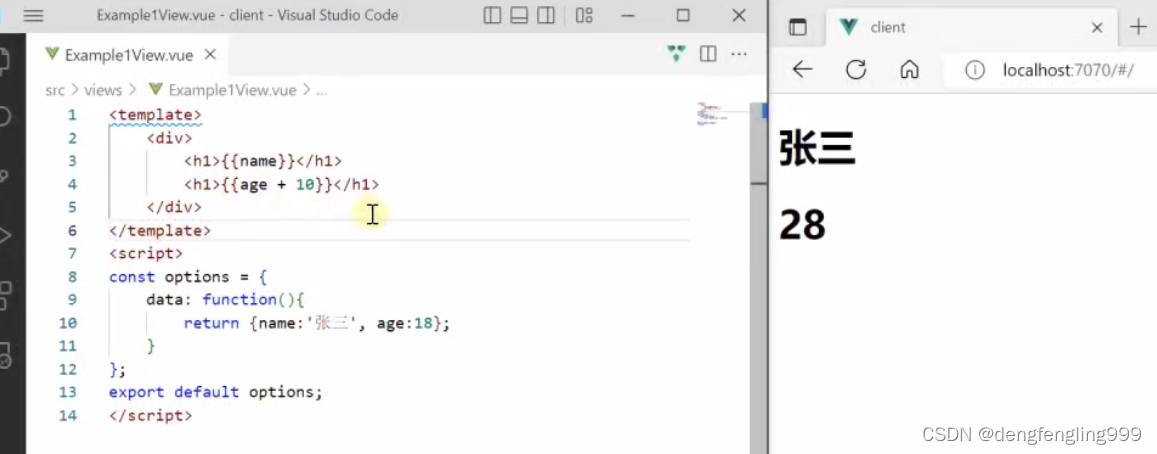The height and width of the screenshot is (454, 1157).
Task: Open browser tab actions icon
Action: coord(797,27)
